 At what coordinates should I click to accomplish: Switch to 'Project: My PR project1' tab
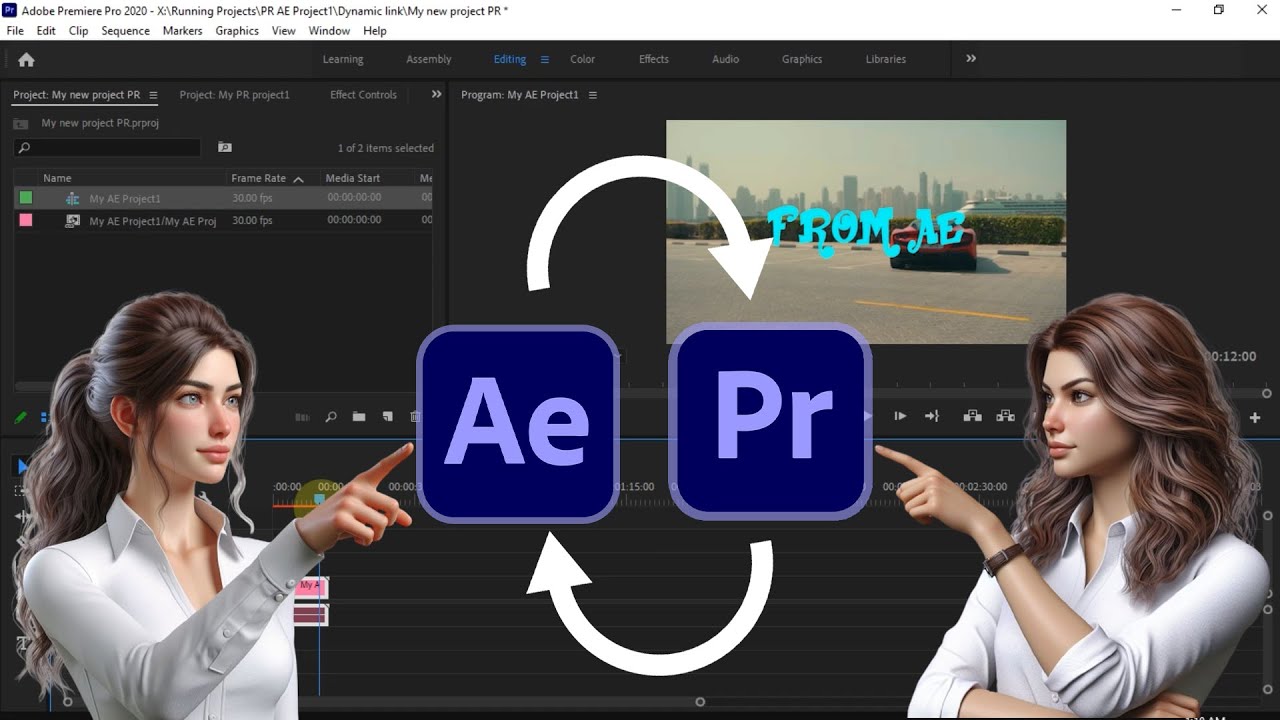point(235,95)
